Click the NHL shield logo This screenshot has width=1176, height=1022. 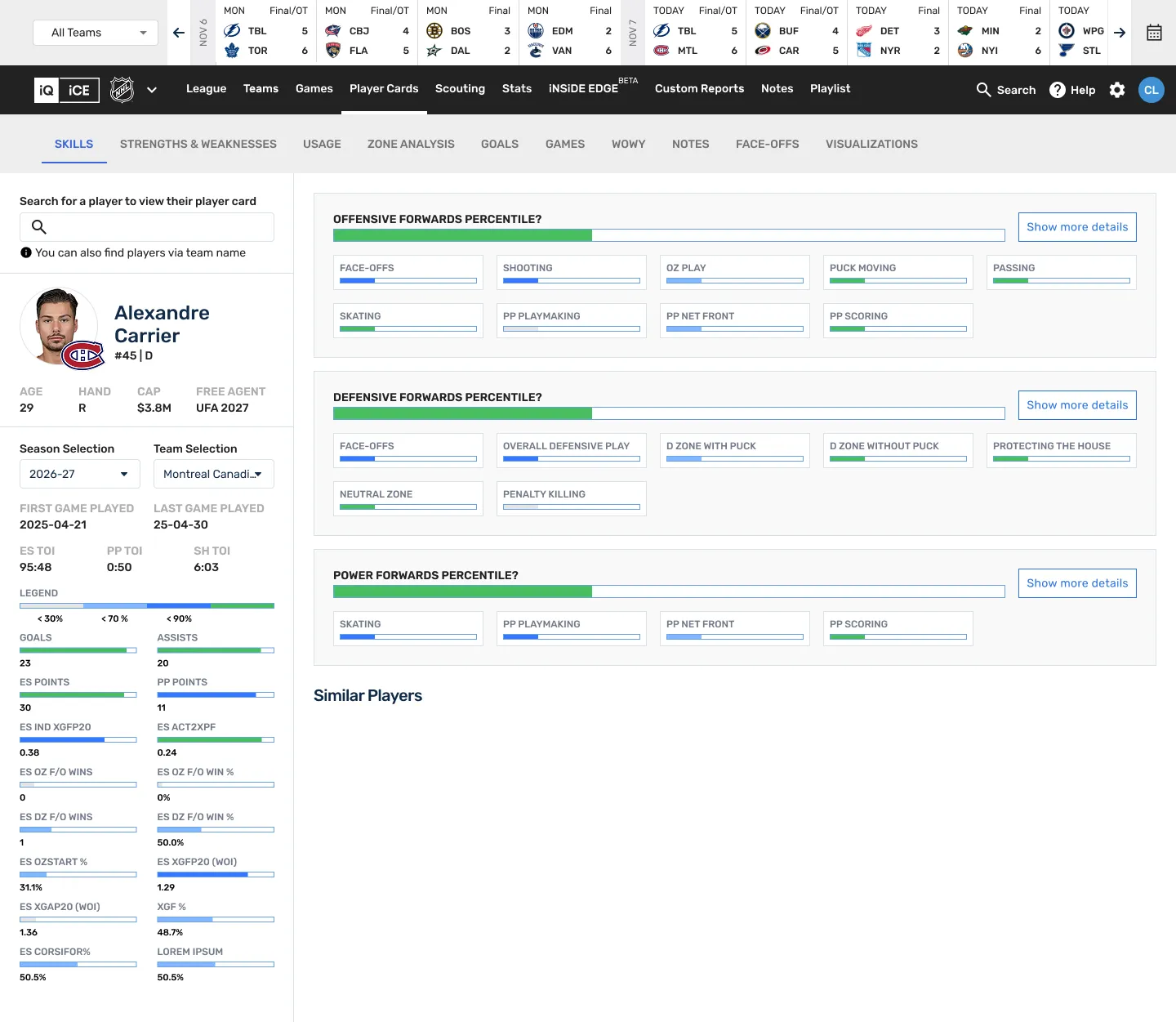click(x=122, y=89)
